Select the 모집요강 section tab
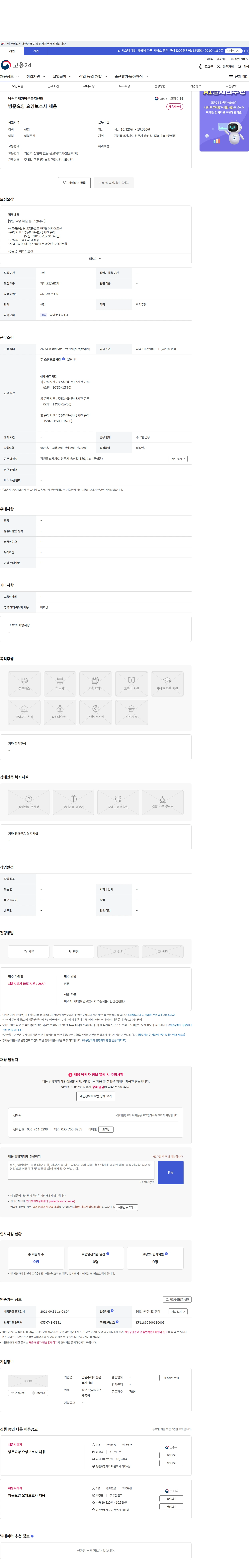249x1568 pixels. point(18,87)
